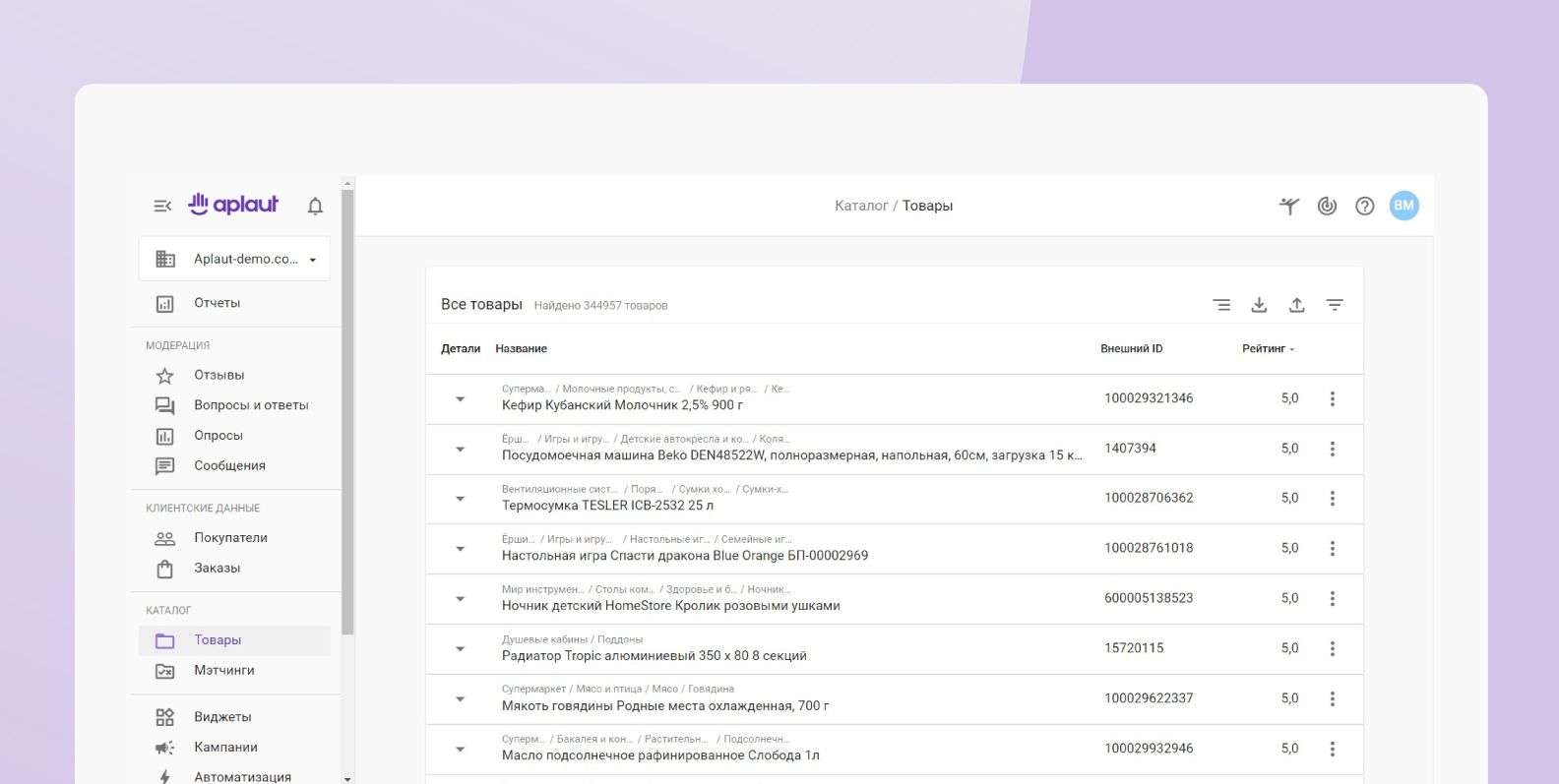
Task: Expand details for Кефир Кубанский row
Action: [460, 399]
